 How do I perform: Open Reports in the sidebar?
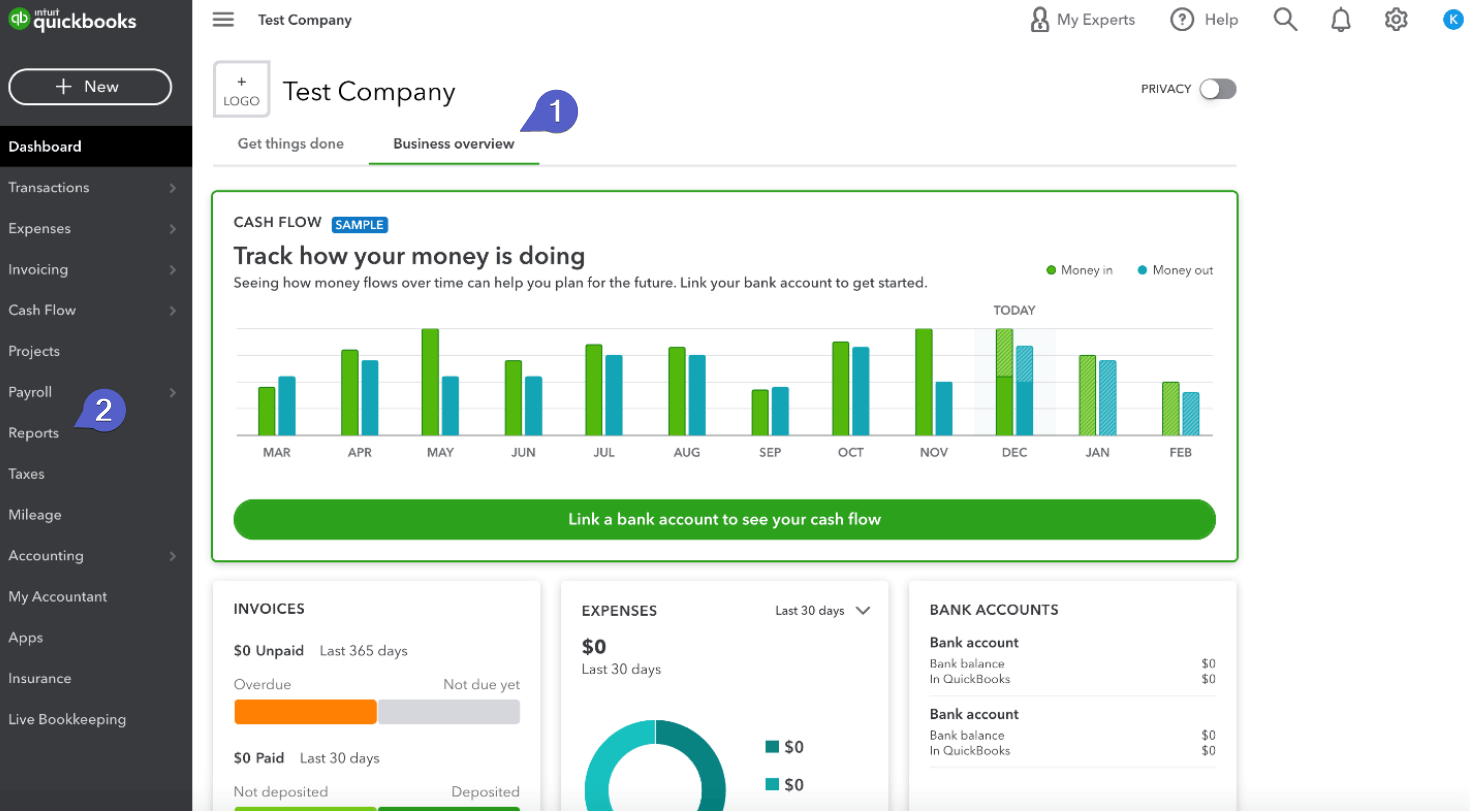pos(34,433)
